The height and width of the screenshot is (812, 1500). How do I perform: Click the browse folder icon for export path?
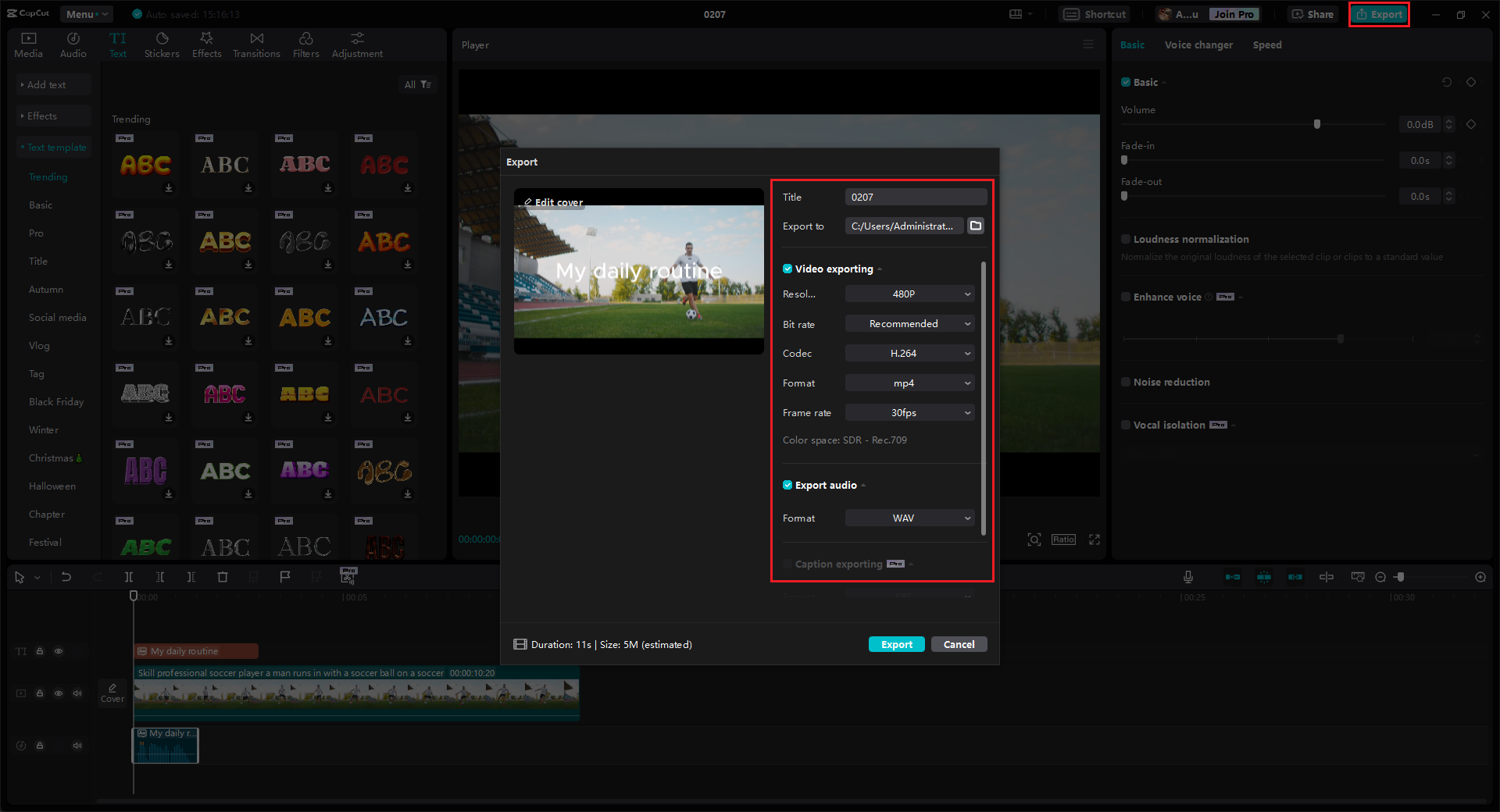976,226
